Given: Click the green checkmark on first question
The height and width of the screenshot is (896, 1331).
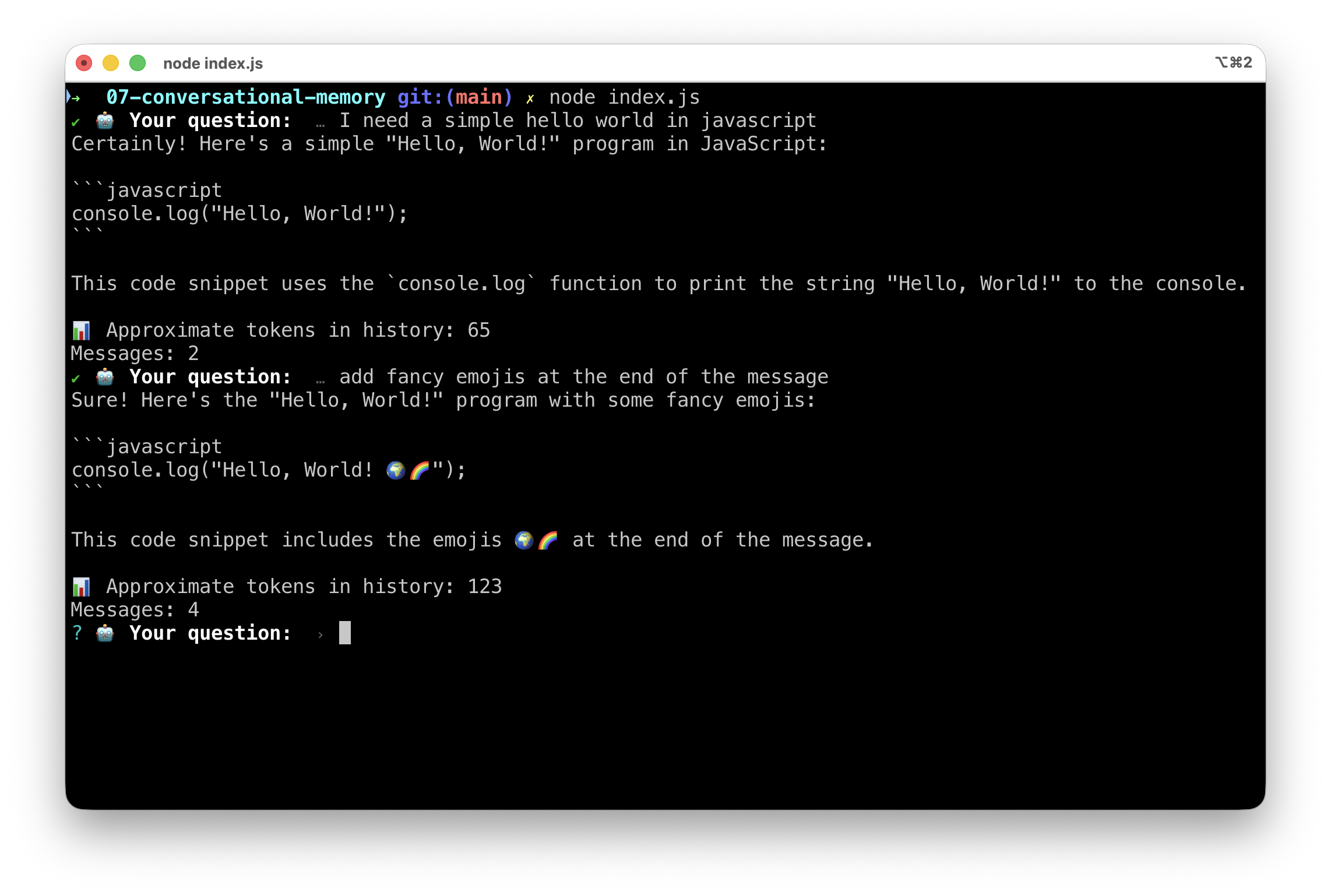Looking at the screenshot, I should [76, 122].
